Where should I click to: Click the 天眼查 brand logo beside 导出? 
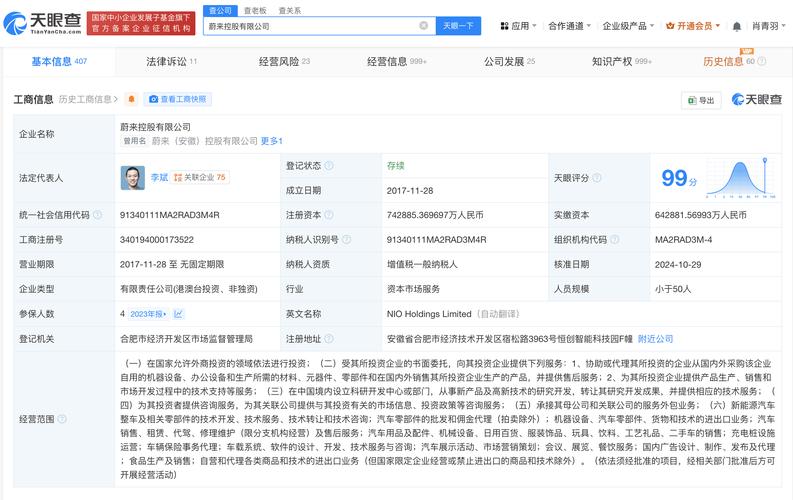click(757, 100)
